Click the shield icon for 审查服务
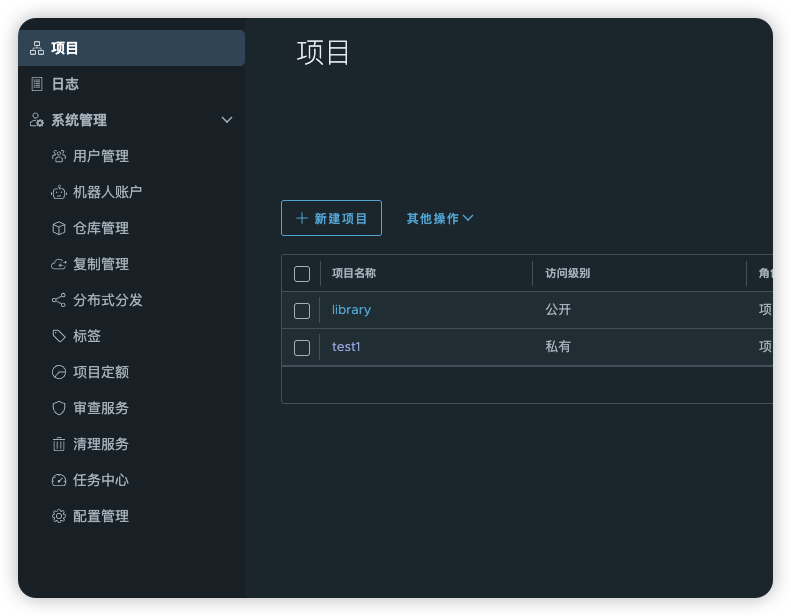The image size is (791, 616). (59, 408)
